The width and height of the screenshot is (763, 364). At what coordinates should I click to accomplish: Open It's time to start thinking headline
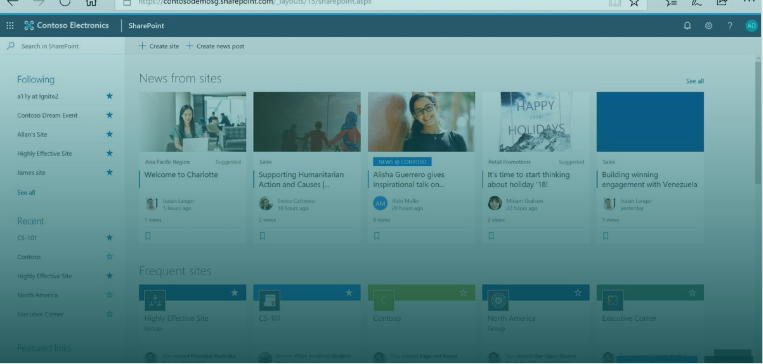(528, 180)
